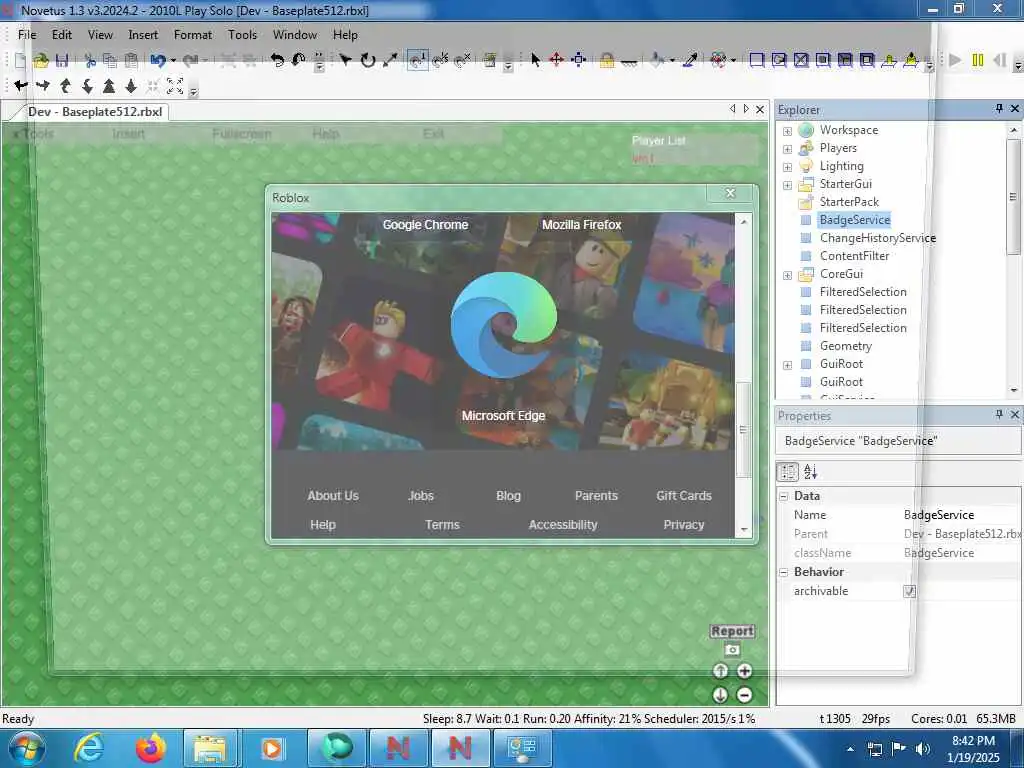
Task: Open the Window menu
Action: [x=295, y=35]
